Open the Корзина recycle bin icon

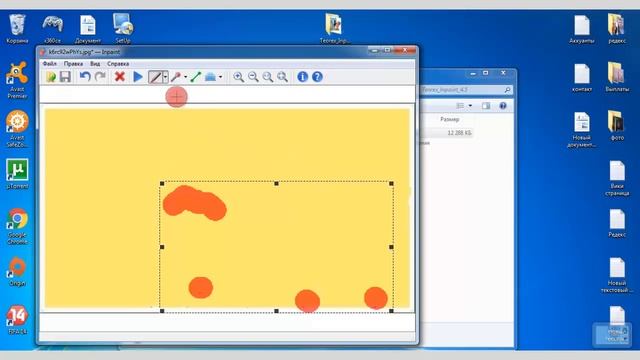click(x=17, y=29)
